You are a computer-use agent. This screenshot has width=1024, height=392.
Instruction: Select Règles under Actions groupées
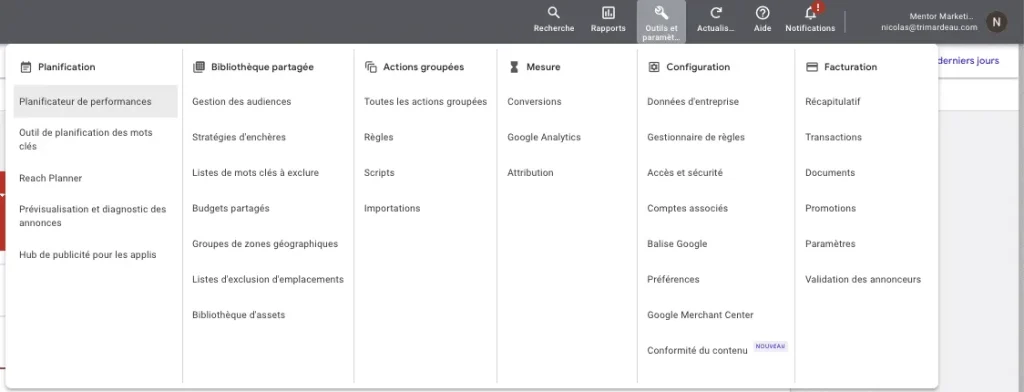(379, 137)
